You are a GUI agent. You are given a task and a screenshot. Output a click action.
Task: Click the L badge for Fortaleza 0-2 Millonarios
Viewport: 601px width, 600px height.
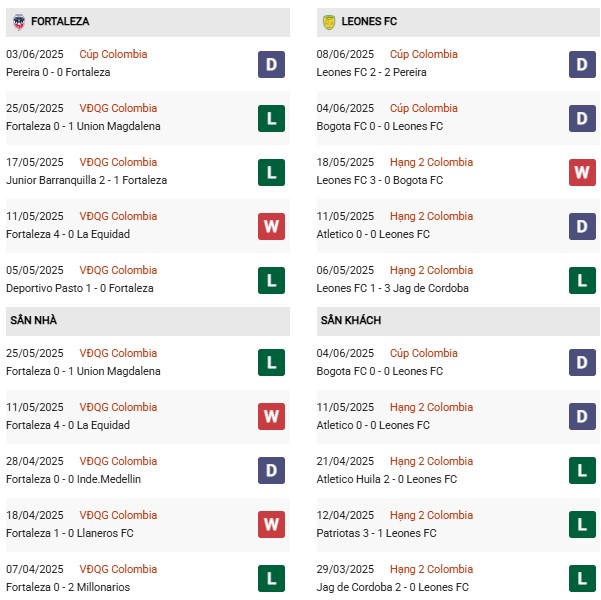pos(271,579)
